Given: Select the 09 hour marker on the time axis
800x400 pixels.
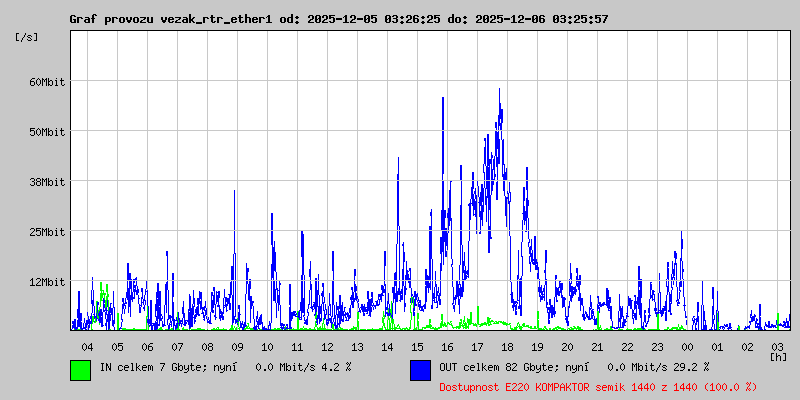Looking at the screenshot, I should coord(237,346).
